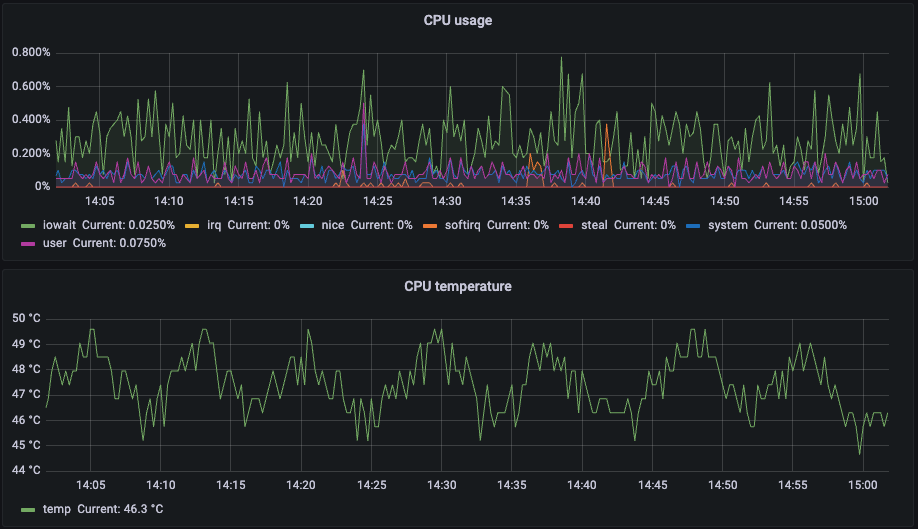Click the system legend label

click(727, 225)
